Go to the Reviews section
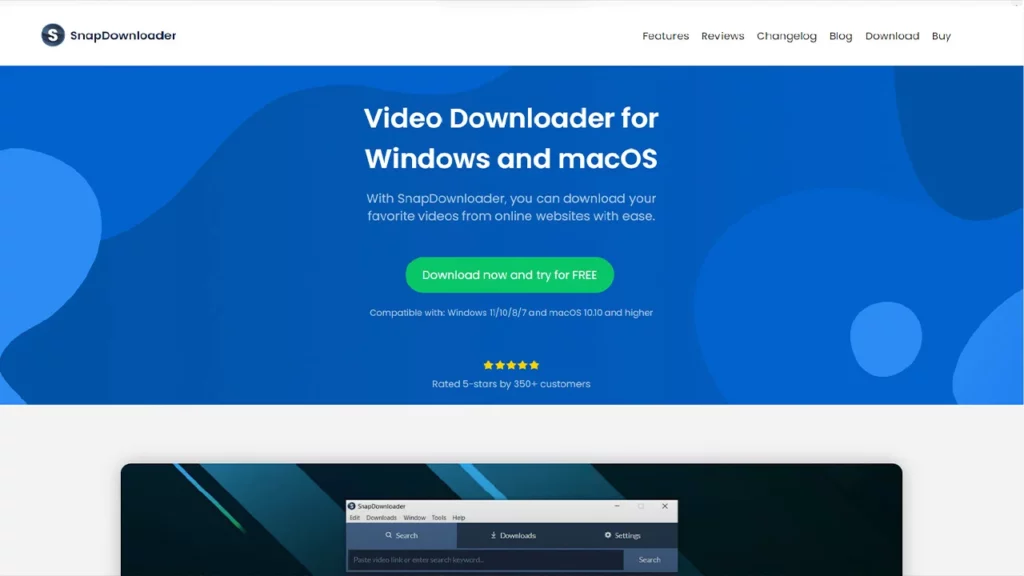Image resolution: width=1024 pixels, height=576 pixels. [722, 36]
